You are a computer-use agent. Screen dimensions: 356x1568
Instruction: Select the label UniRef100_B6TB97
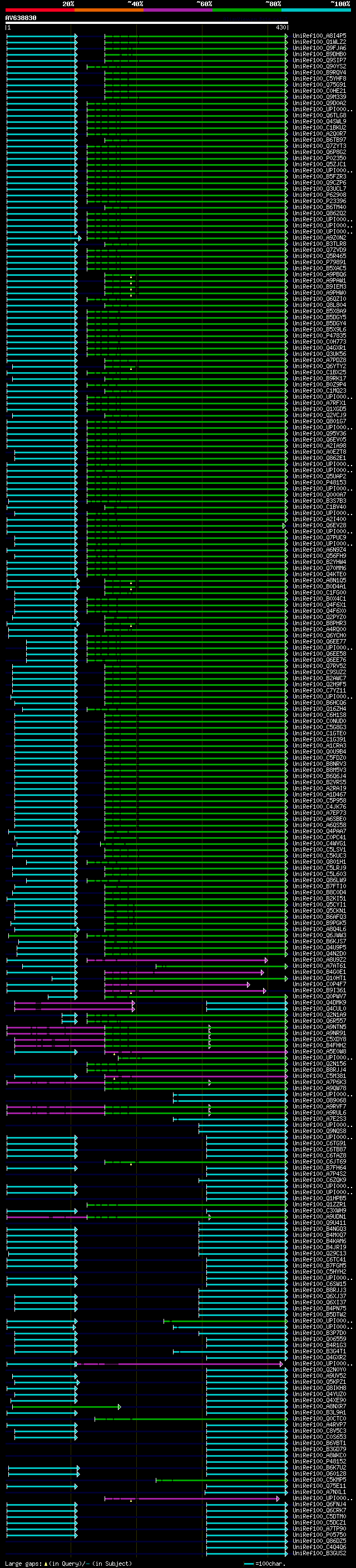point(319,140)
